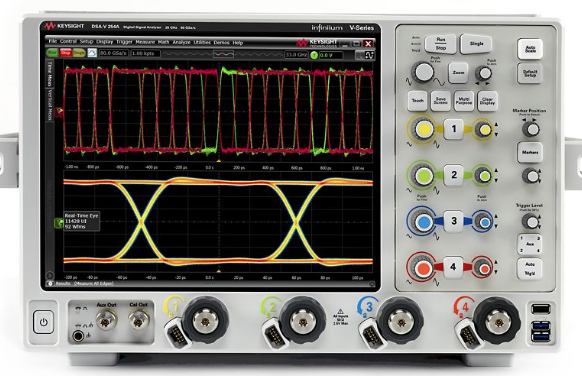582x376 pixels.
Task: Push the Auto Trig'd key
Action: (x=529, y=268)
